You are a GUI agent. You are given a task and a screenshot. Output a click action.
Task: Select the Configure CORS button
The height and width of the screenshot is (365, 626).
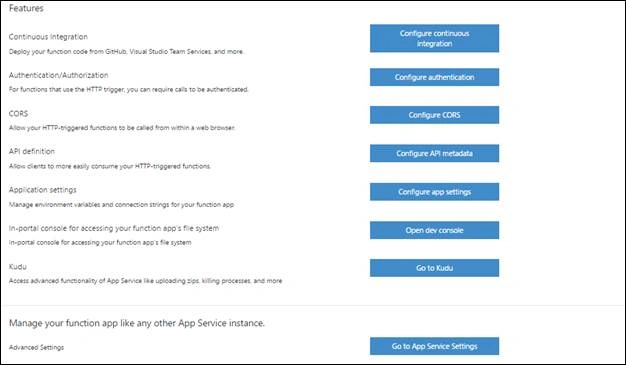click(434, 115)
